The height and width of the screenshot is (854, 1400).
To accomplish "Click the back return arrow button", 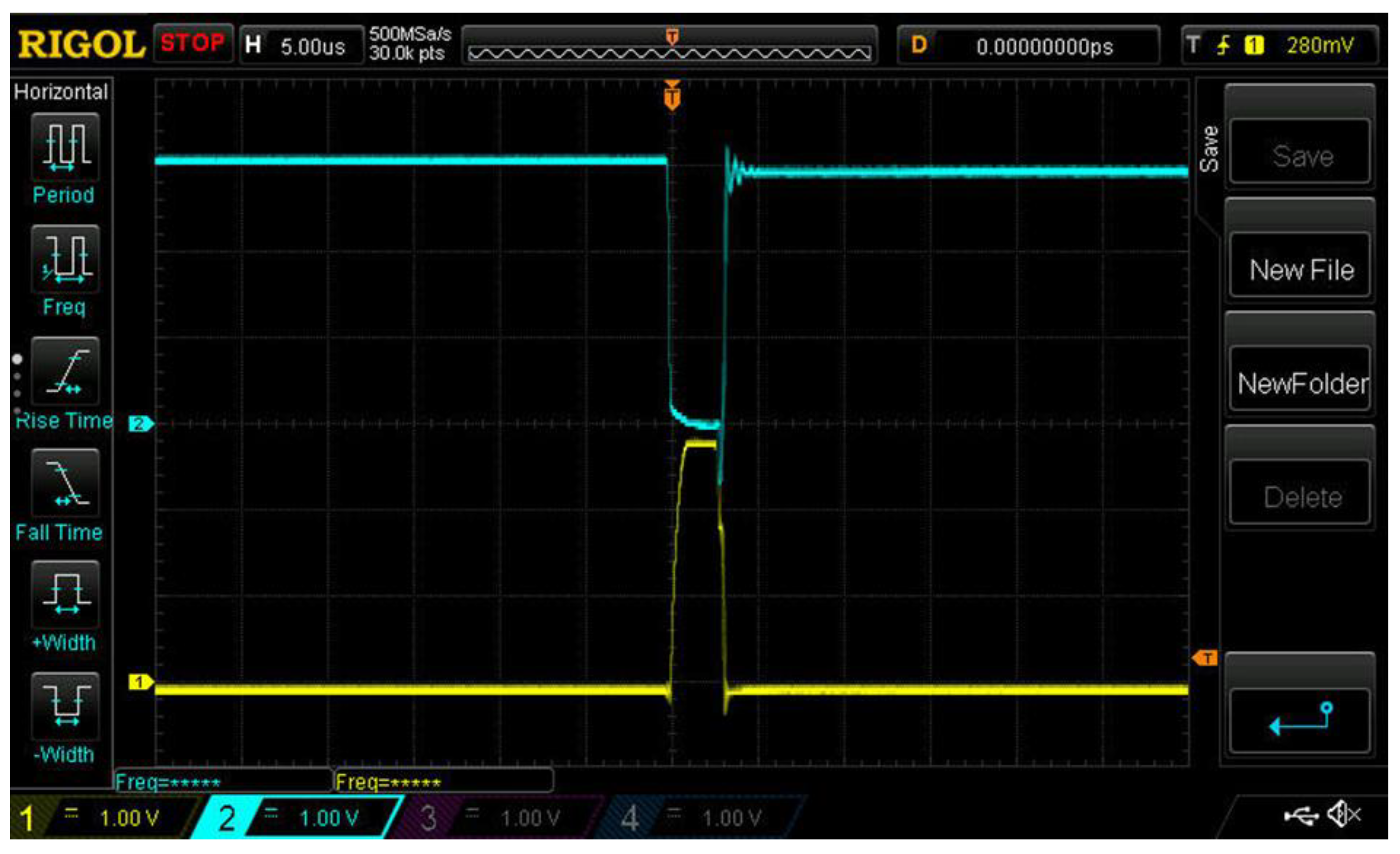I will click(1300, 720).
